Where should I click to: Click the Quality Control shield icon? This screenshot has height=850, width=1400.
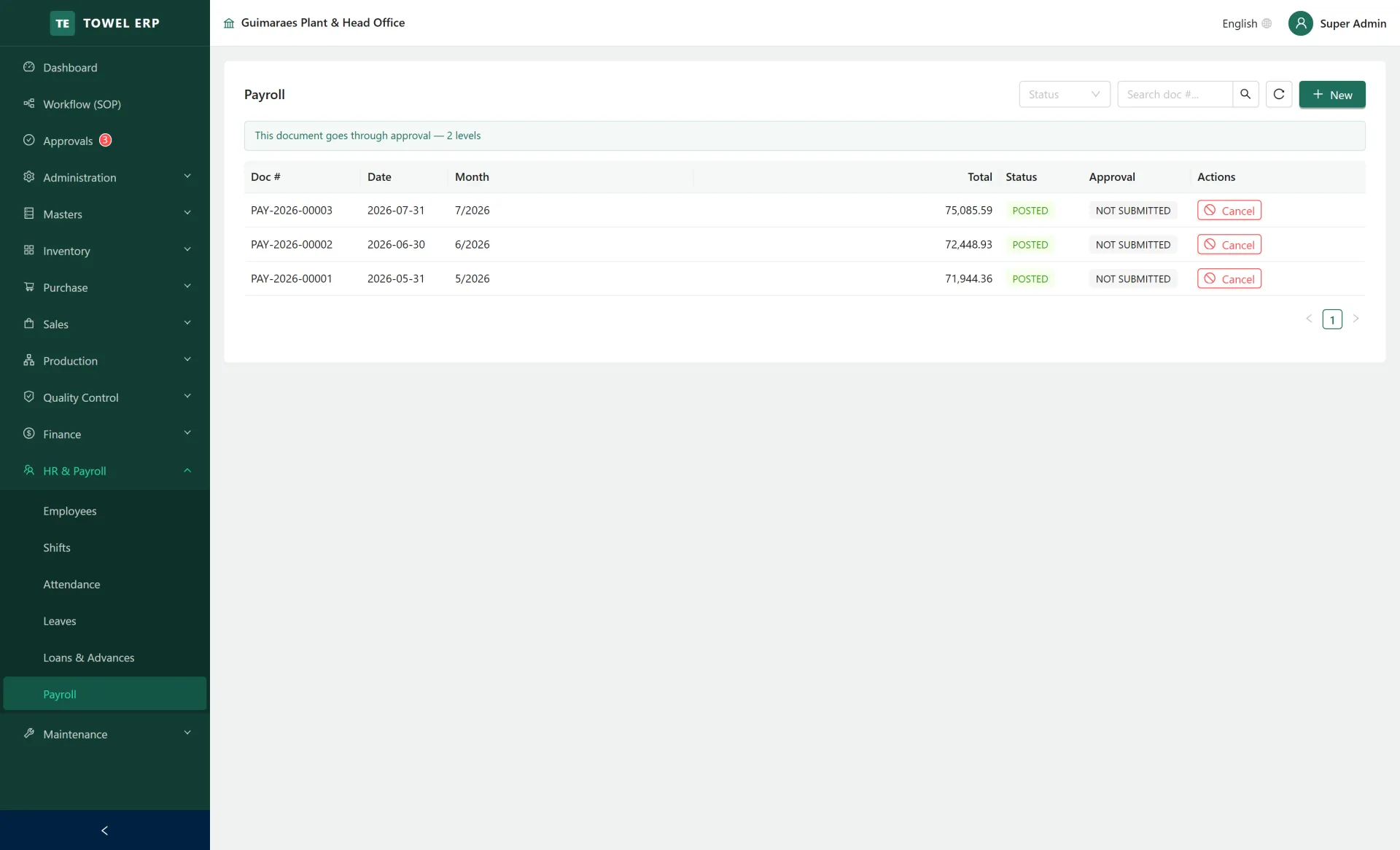point(29,397)
